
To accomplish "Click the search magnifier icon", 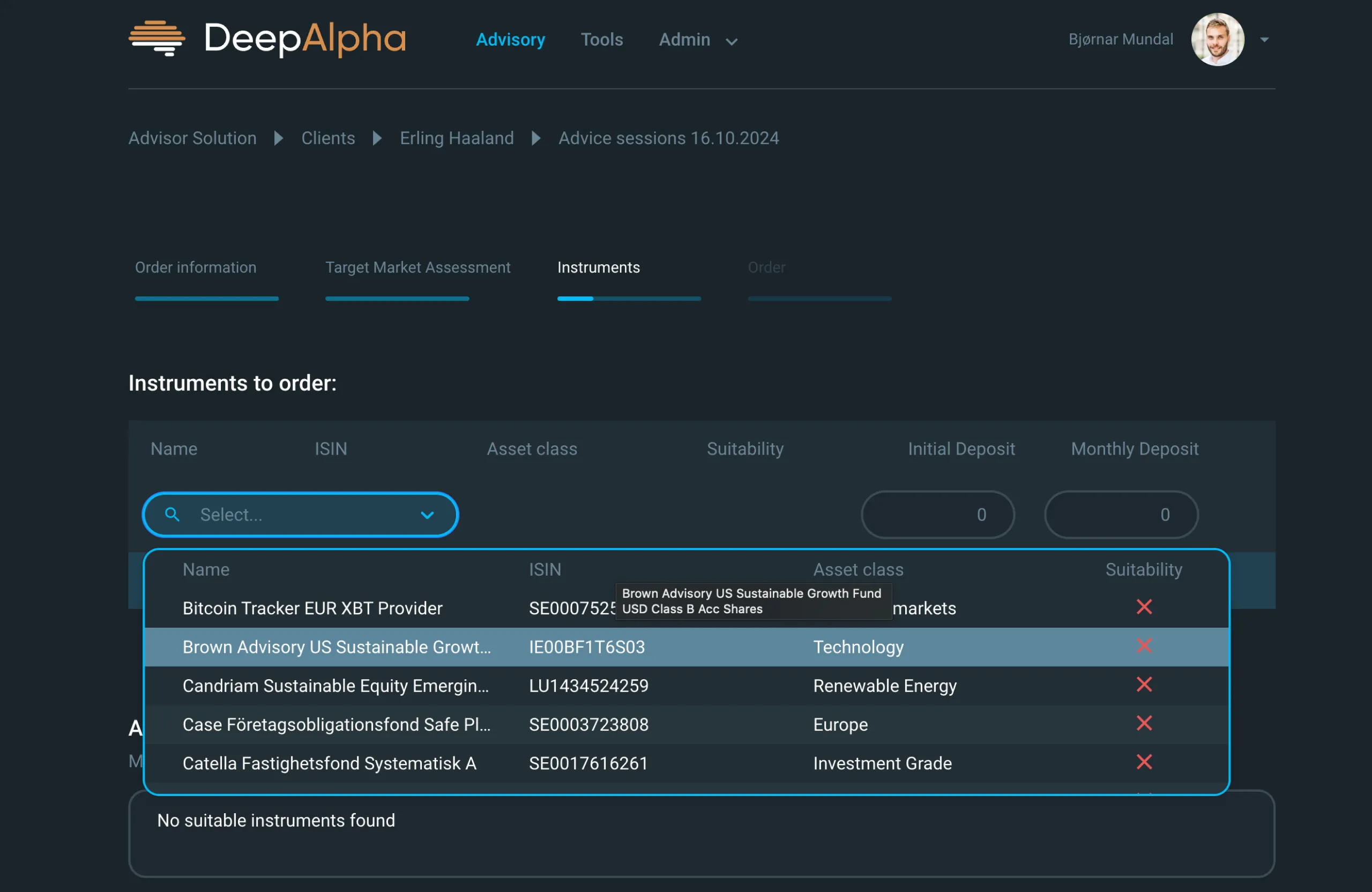I will (172, 514).
